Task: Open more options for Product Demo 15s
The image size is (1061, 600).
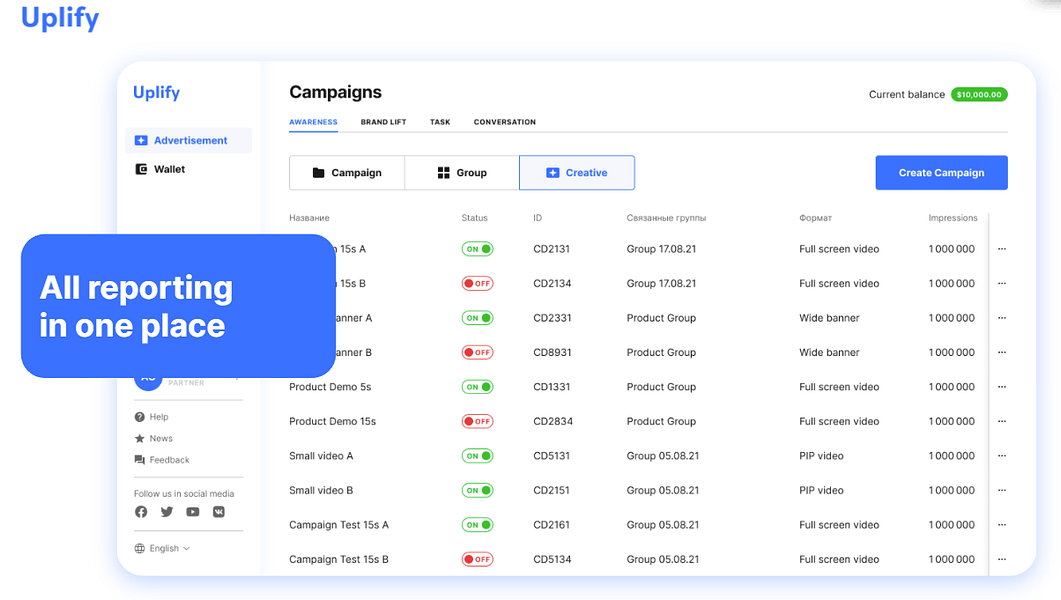Action: click(1001, 421)
